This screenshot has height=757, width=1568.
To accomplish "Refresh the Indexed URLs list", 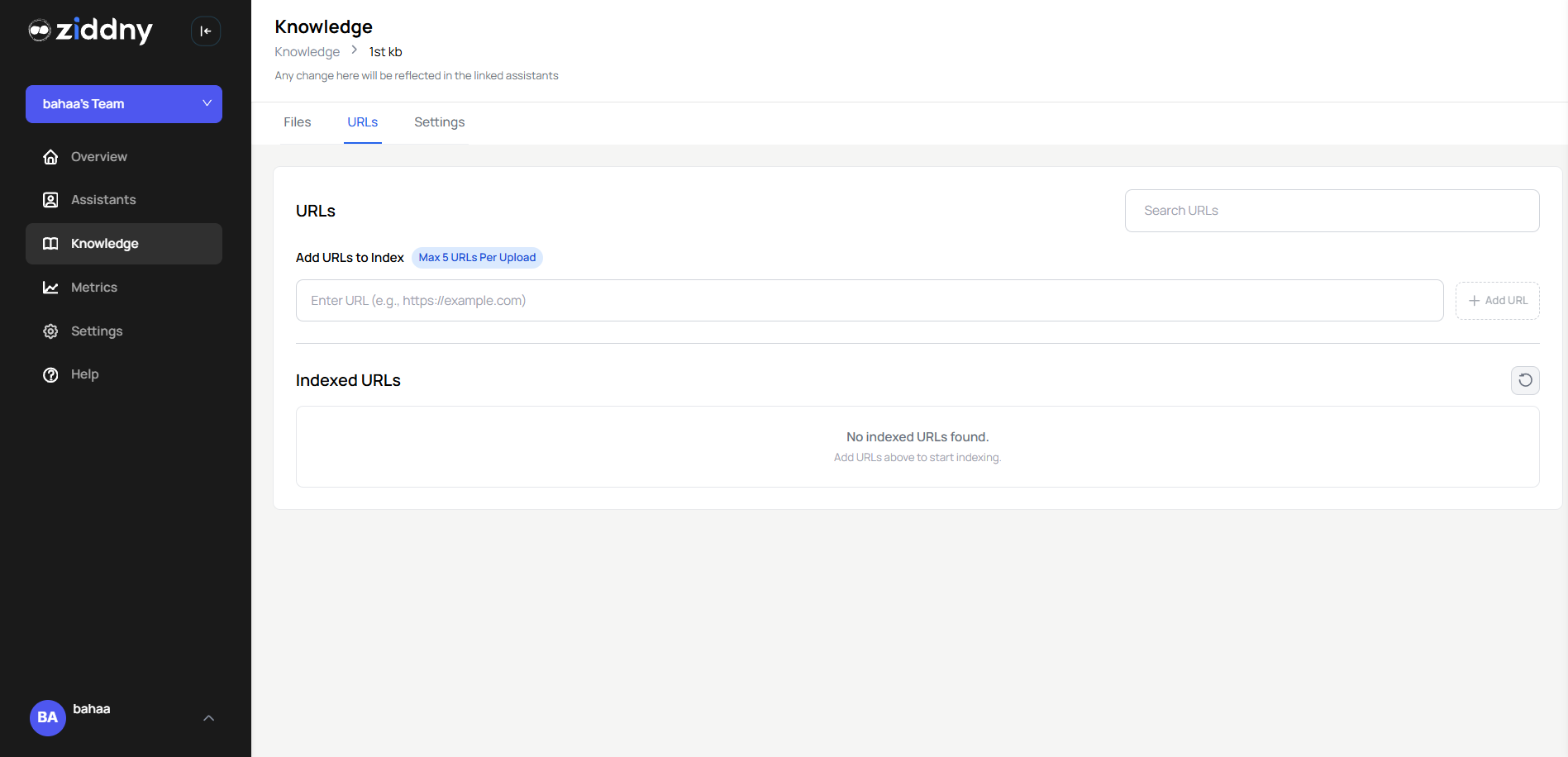I will click(x=1525, y=380).
